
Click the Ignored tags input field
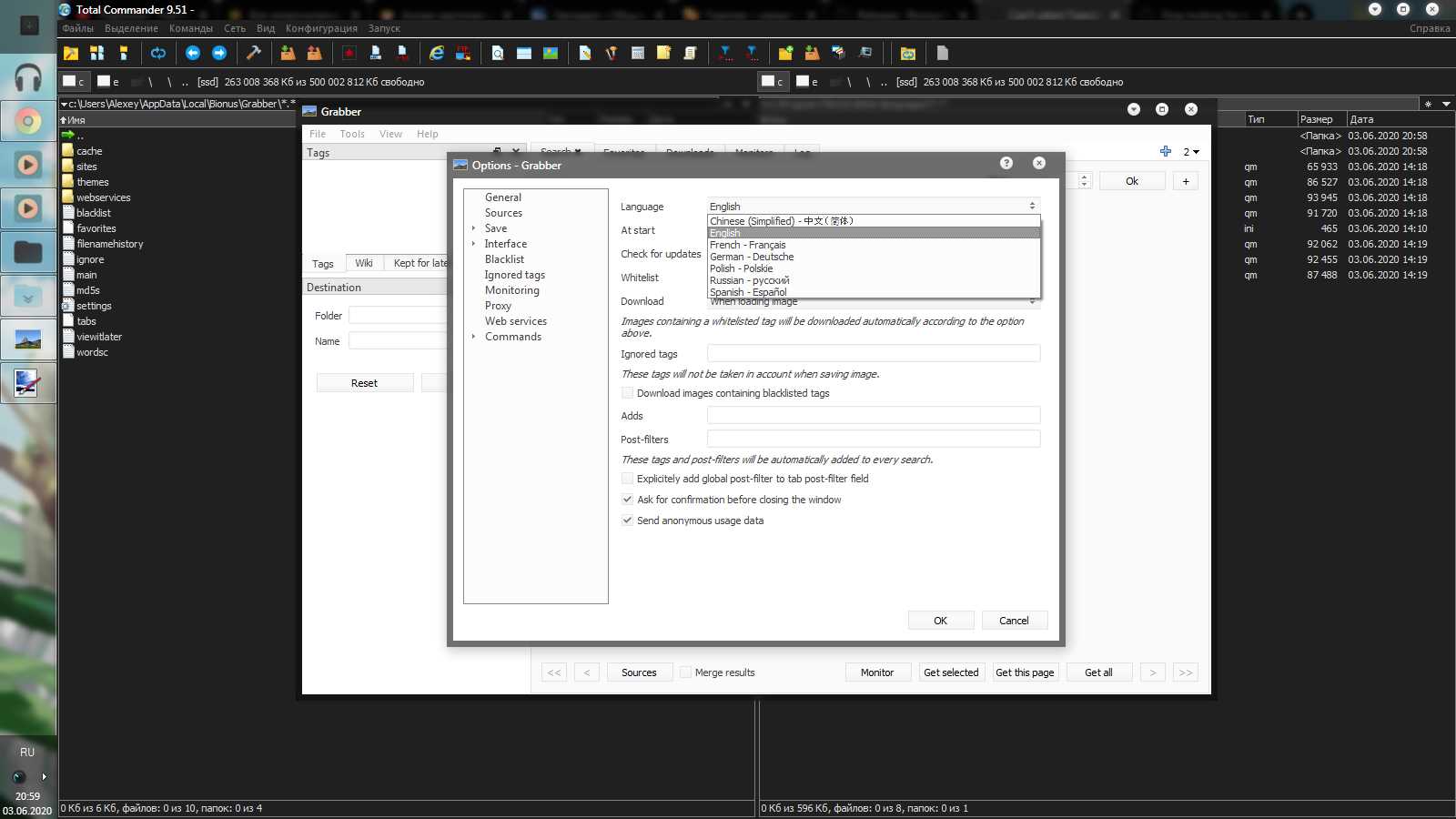(x=874, y=353)
